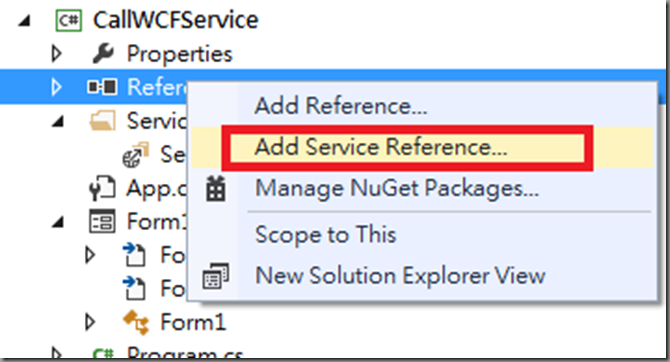
Task: Choose Add Reference... from context menu
Action: click(x=341, y=106)
